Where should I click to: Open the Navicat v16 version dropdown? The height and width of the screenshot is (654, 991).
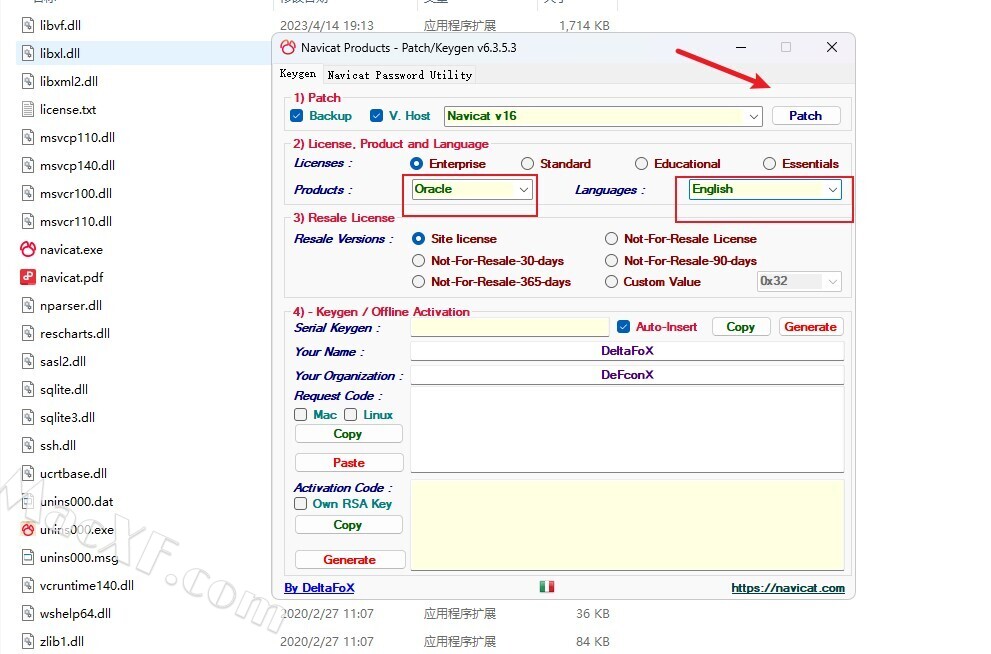point(603,116)
